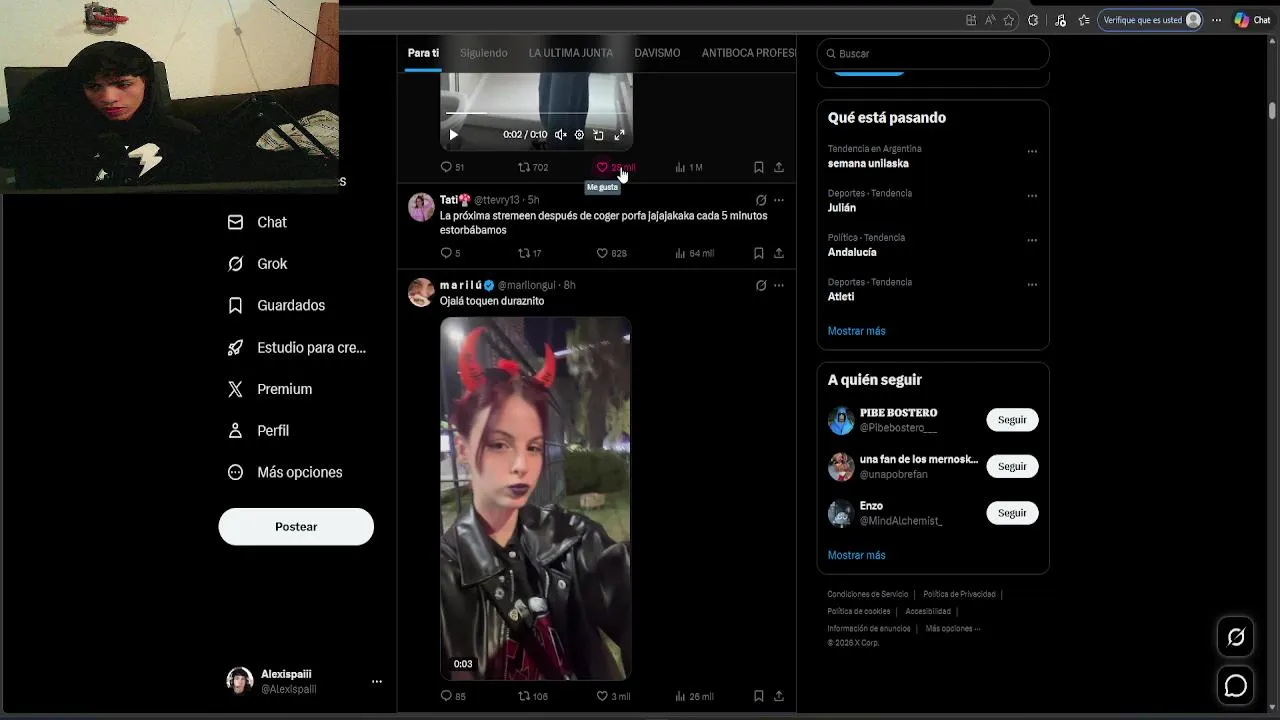Share Tati's post

coord(779,253)
